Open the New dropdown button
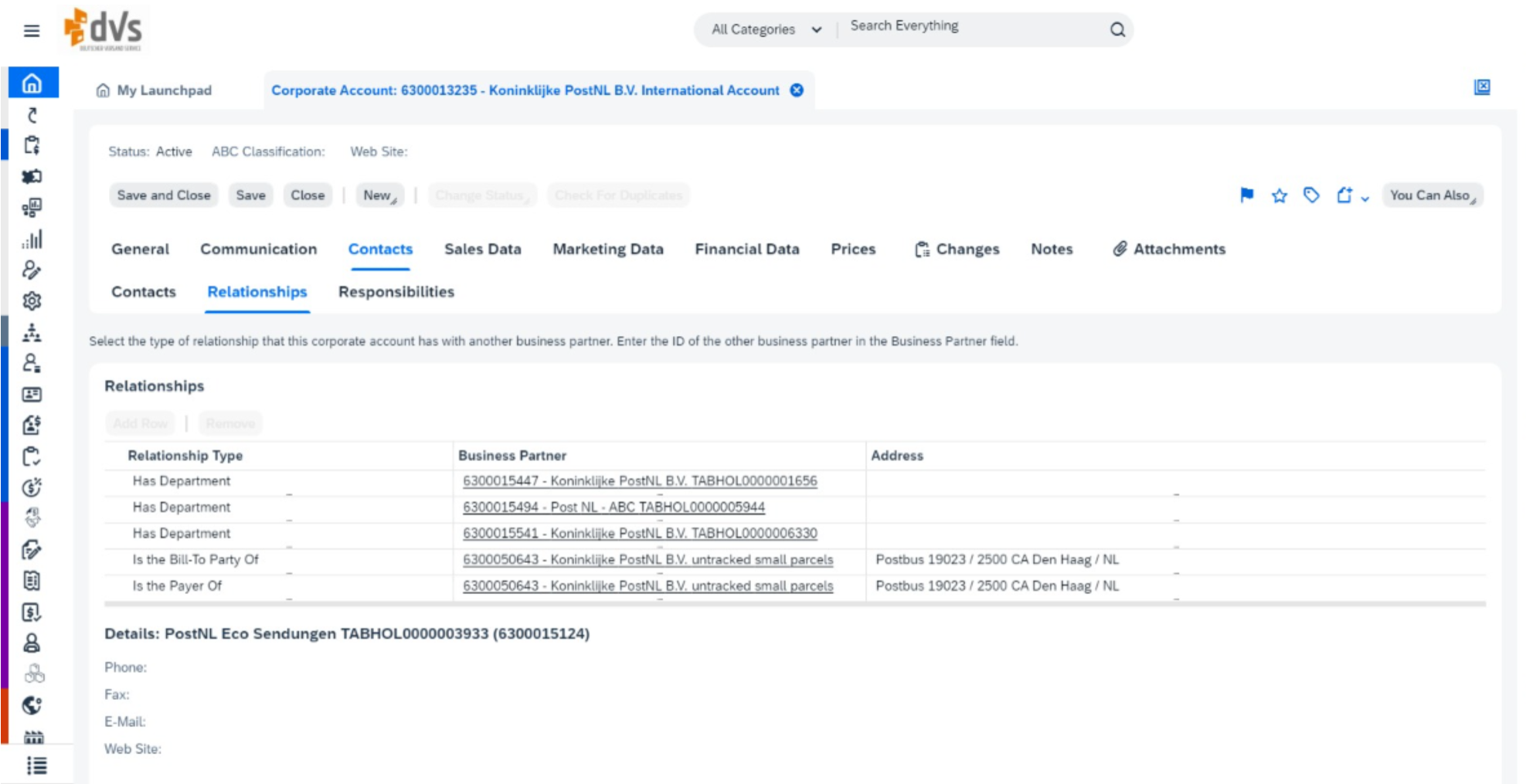The height and width of the screenshot is (784, 1526). pos(379,195)
